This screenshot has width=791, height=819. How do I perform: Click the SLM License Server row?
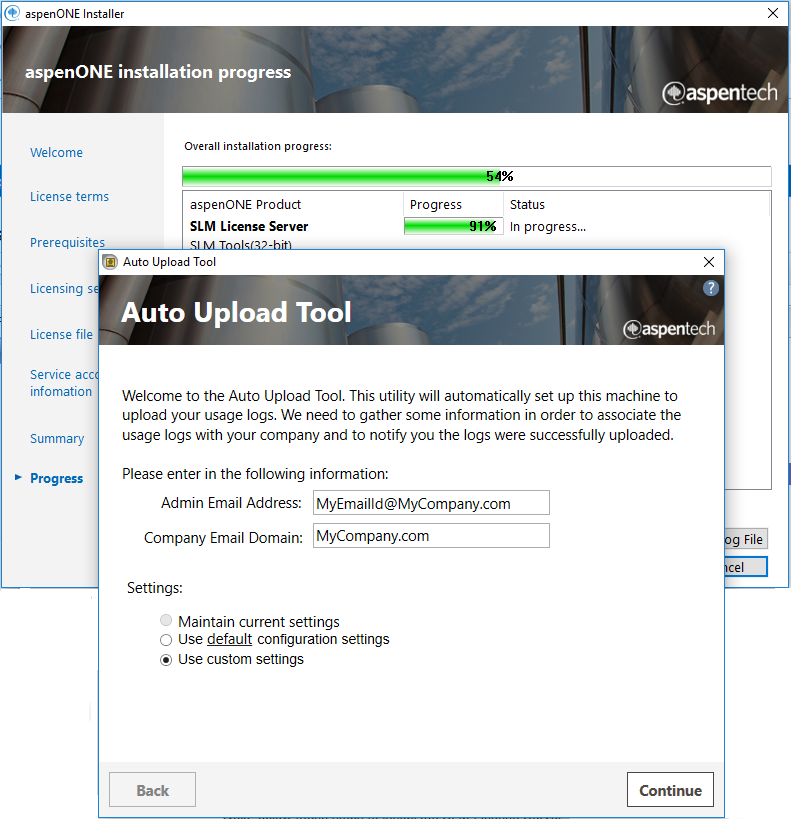coord(476,226)
